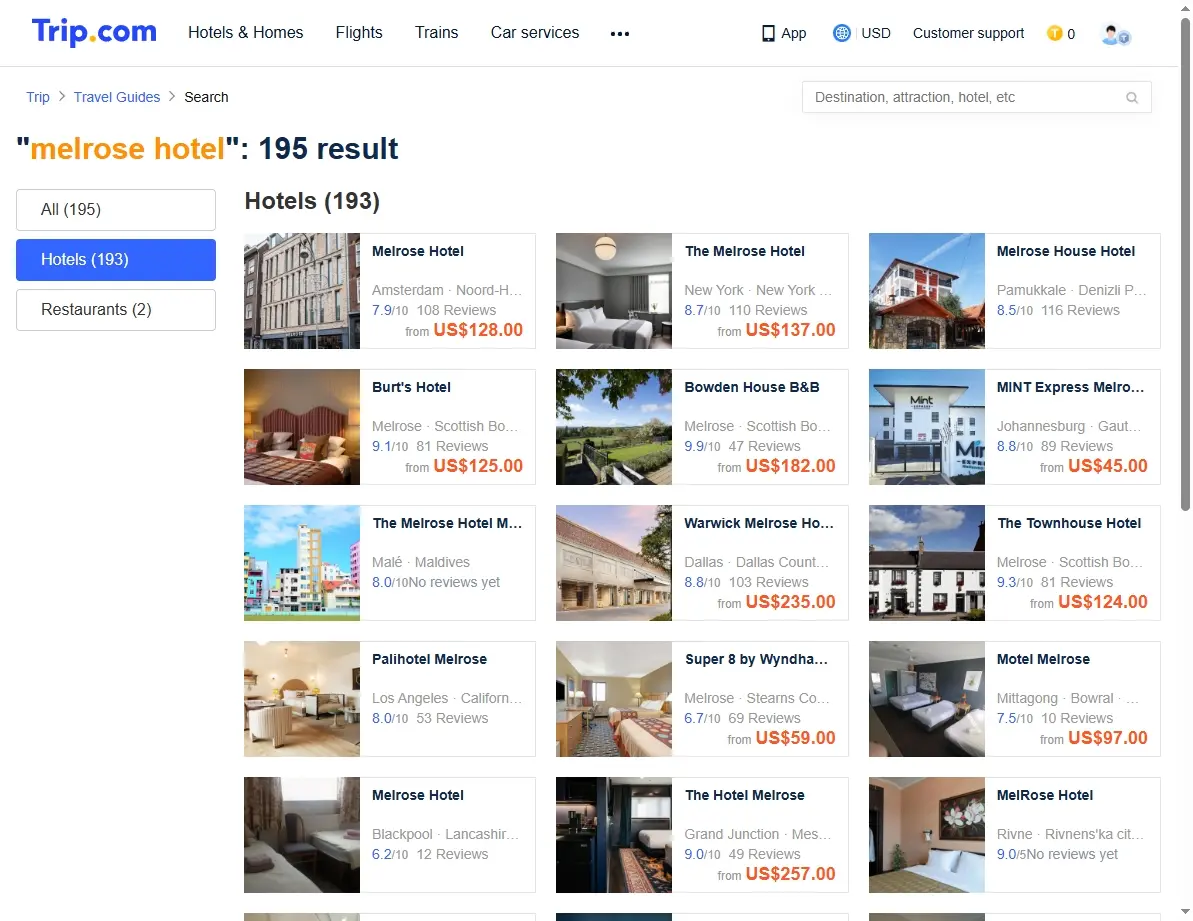Open The Melrose Hotel New York photo
This screenshot has width=1193, height=921.
tap(614, 291)
